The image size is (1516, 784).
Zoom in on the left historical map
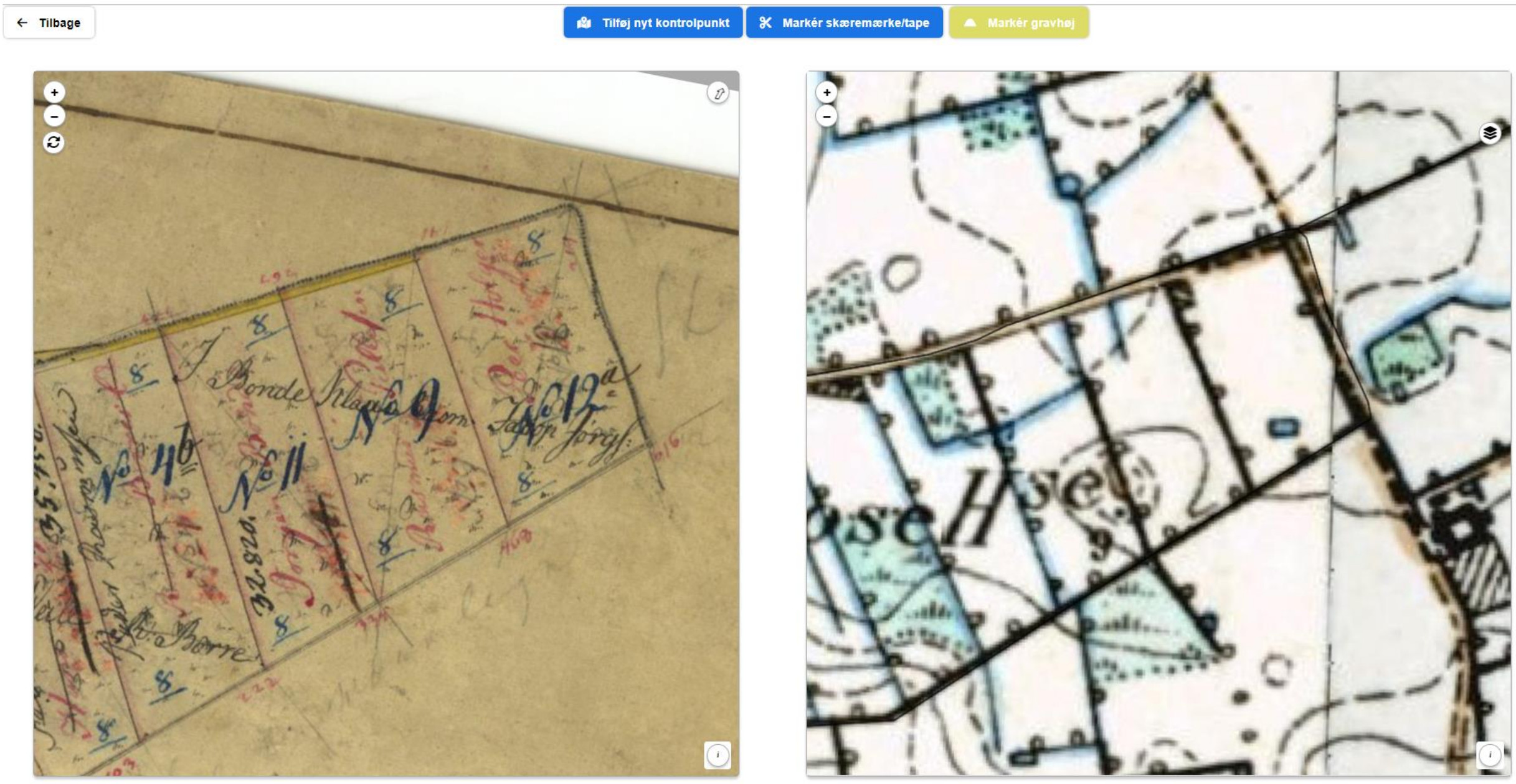[x=54, y=92]
